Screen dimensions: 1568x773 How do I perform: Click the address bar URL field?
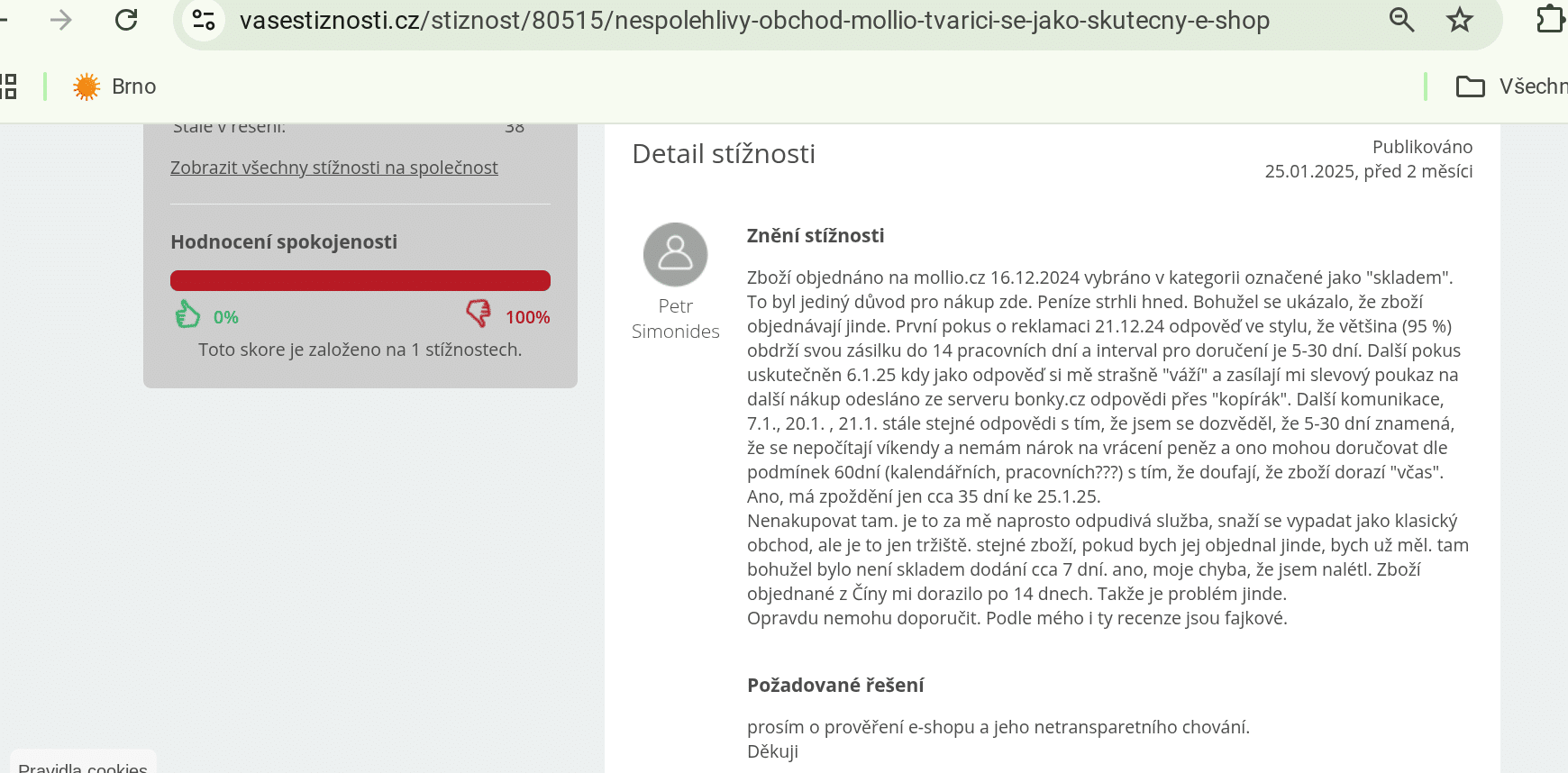(754, 20)
